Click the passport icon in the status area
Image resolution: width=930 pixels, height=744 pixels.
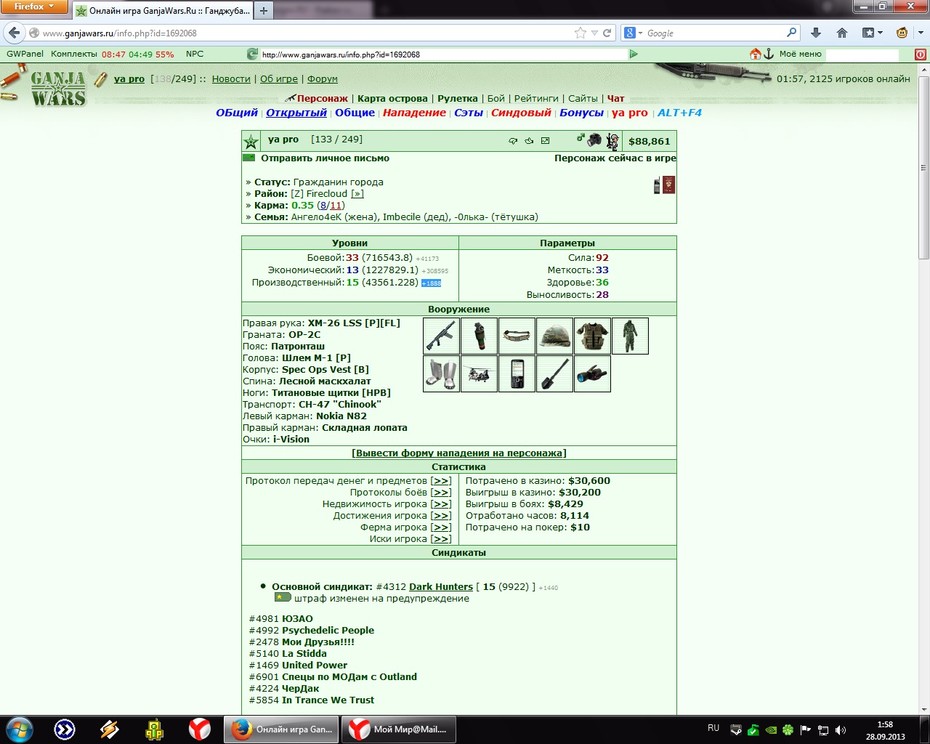(x=669, y=185)
